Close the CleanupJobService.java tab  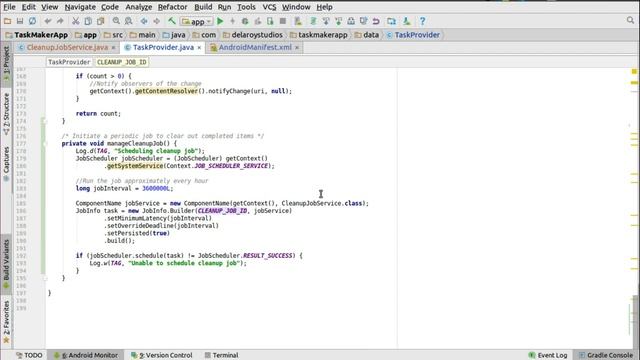[x=113, y=48]
